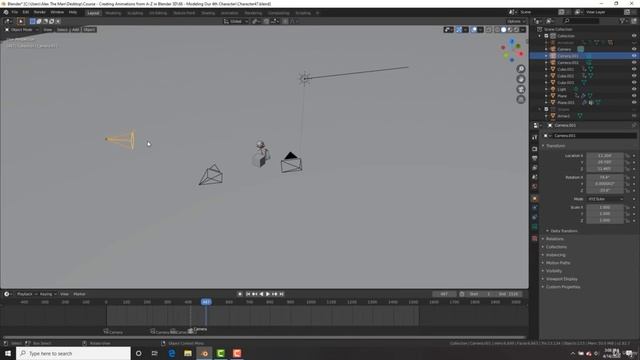
Task: Click the play animation button
Action: pyautogui.click(x=268, y=294)
